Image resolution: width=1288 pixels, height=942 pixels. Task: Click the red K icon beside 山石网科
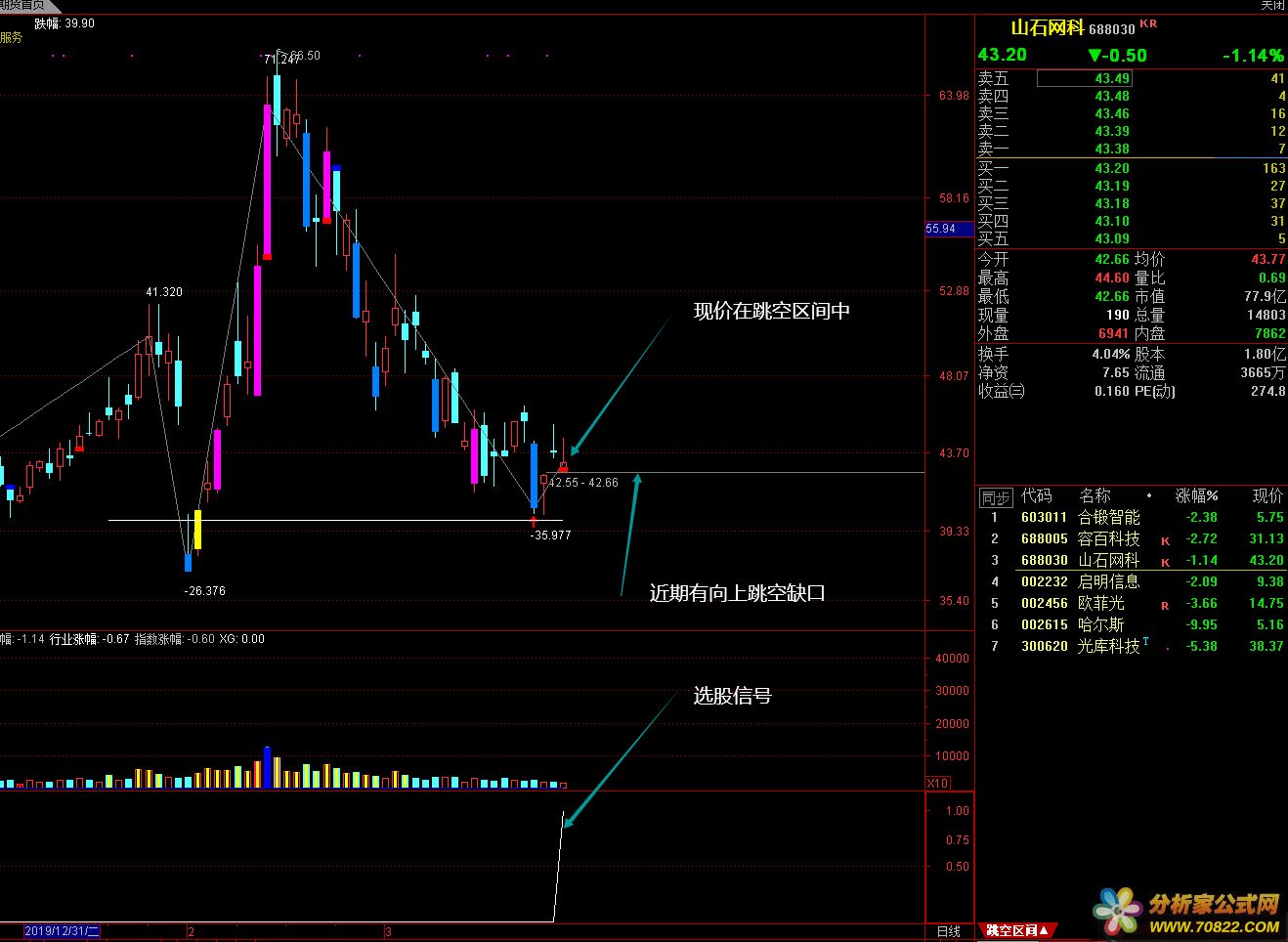pyautogui.click(x=1165, y=562)
